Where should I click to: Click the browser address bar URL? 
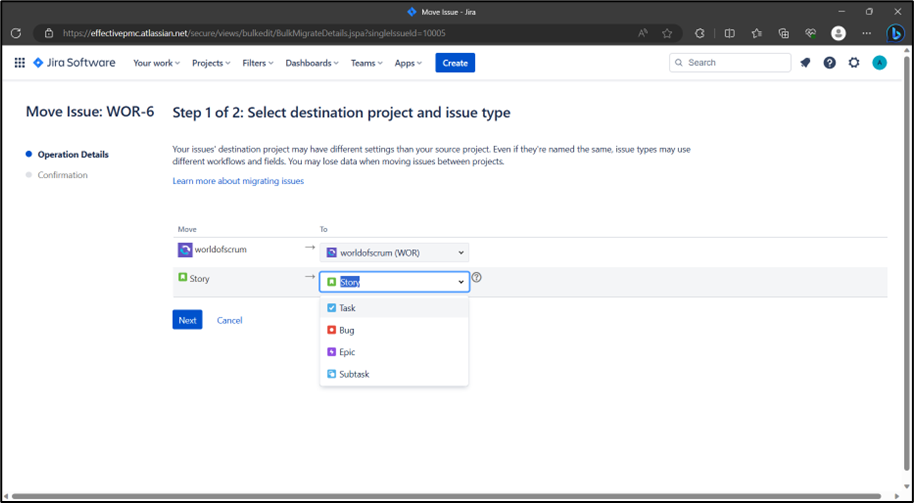point(254,33)
